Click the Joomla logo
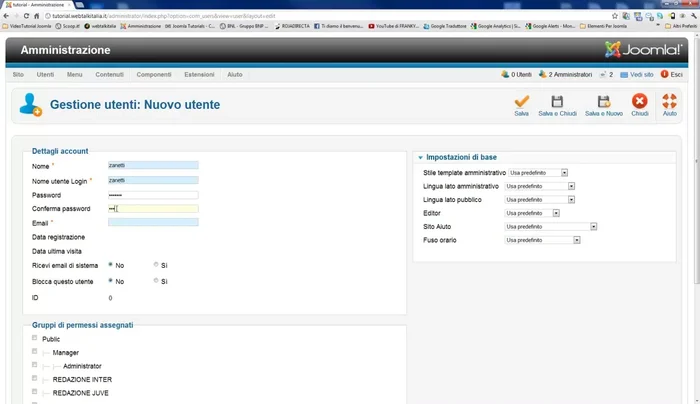Viewport: 700px width, 404px height. click(643, 49)
